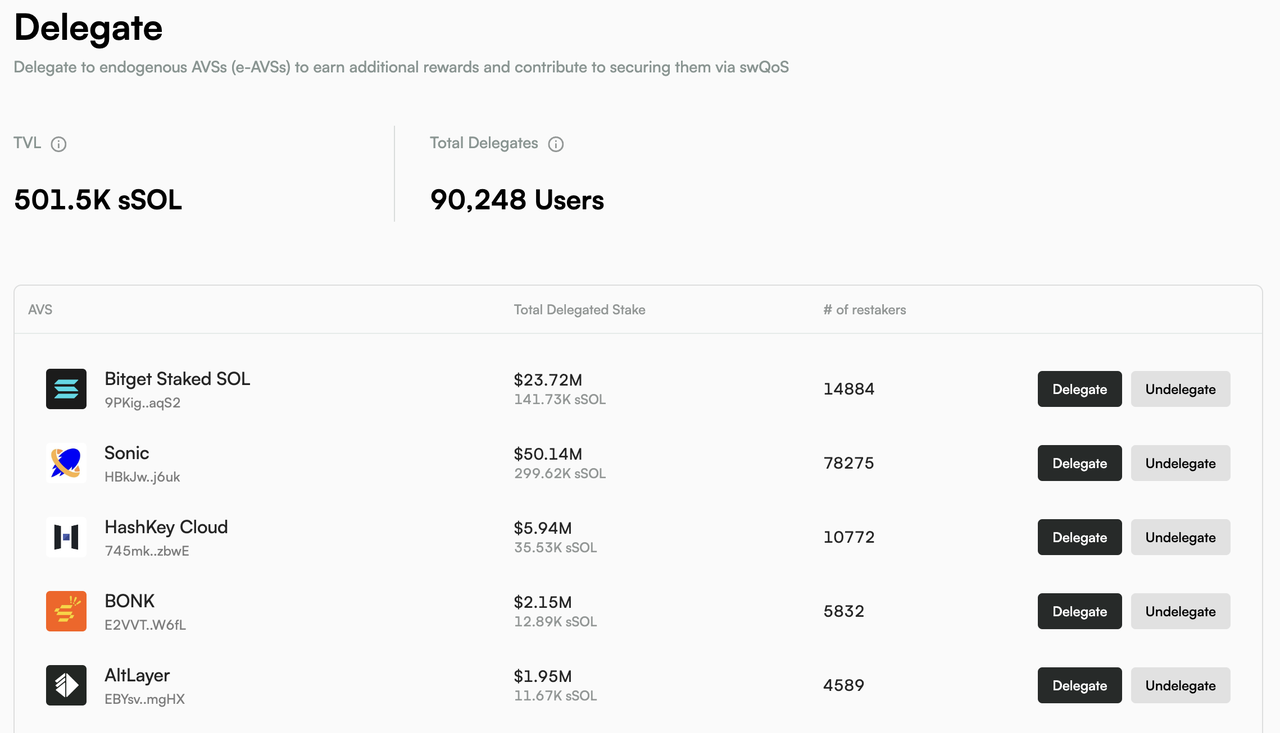Hit the BONK Delegate button
This screenshot has width=1280, height=733.
1079,611
